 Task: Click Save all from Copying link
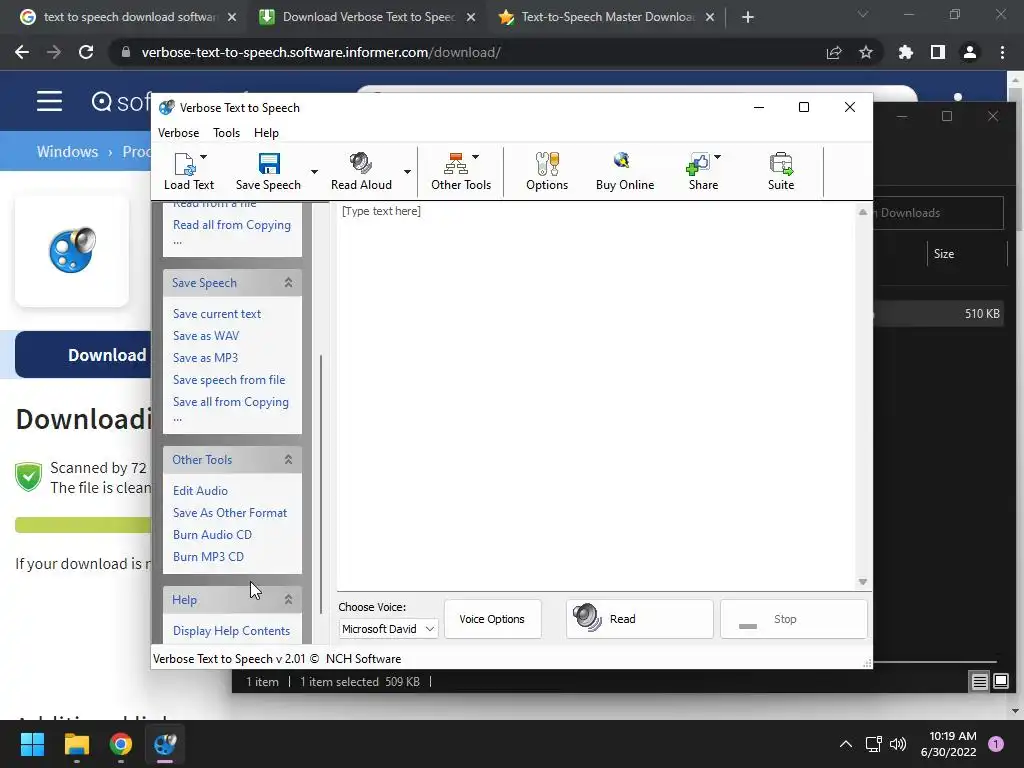(x=231, y=402)
